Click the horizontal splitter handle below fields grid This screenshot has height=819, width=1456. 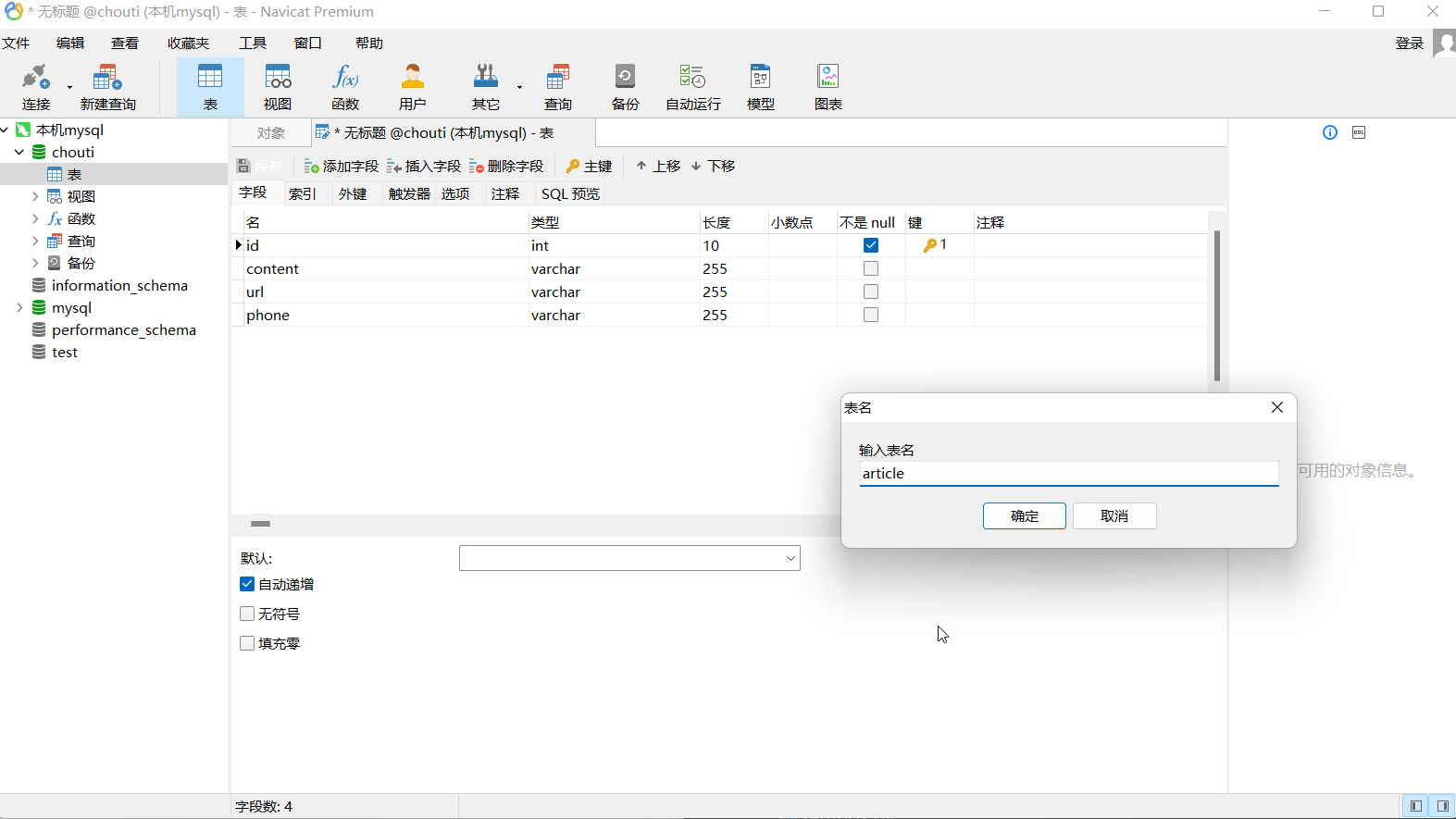[261, 524]
